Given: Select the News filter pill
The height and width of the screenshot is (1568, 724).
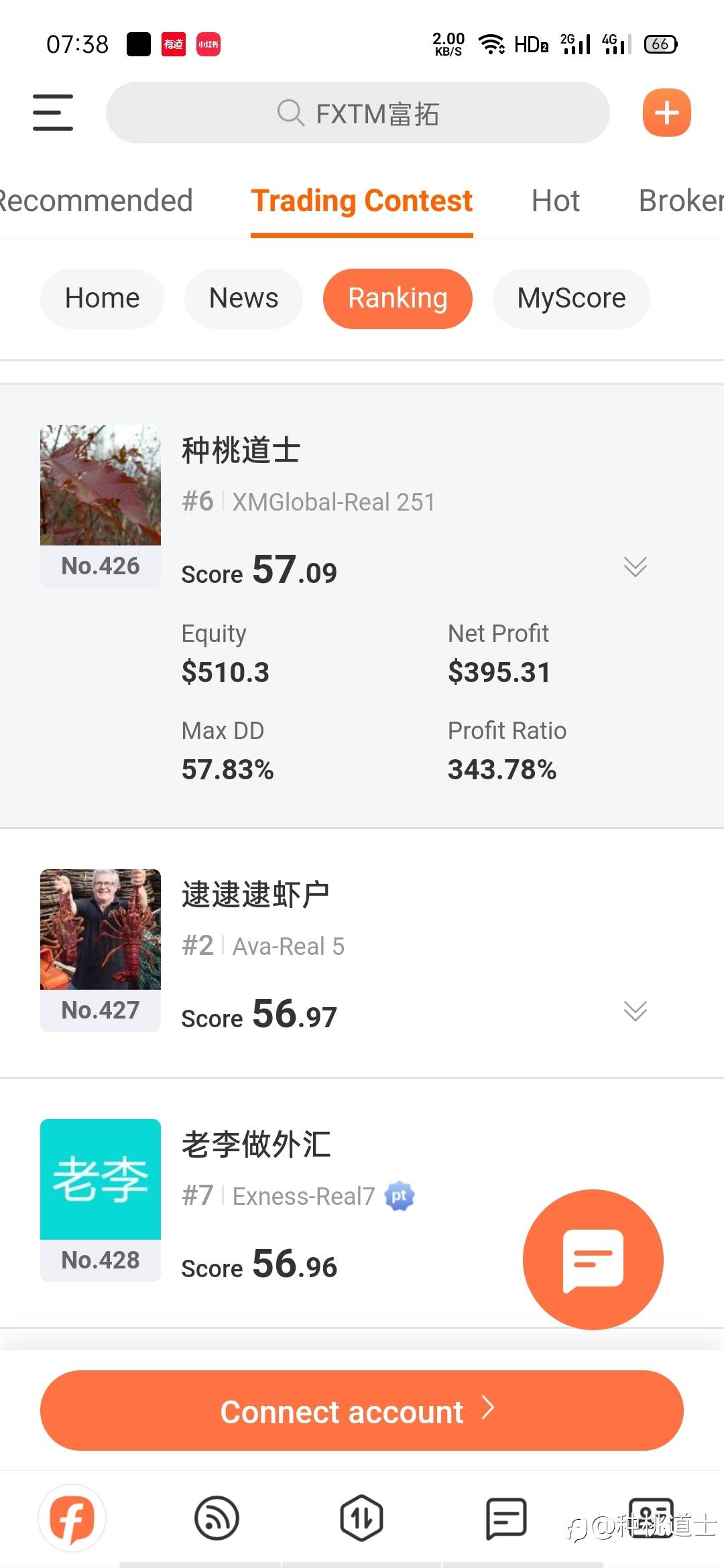Looking at the screenshot, I should pyautogui.click(x=243, y=298).
